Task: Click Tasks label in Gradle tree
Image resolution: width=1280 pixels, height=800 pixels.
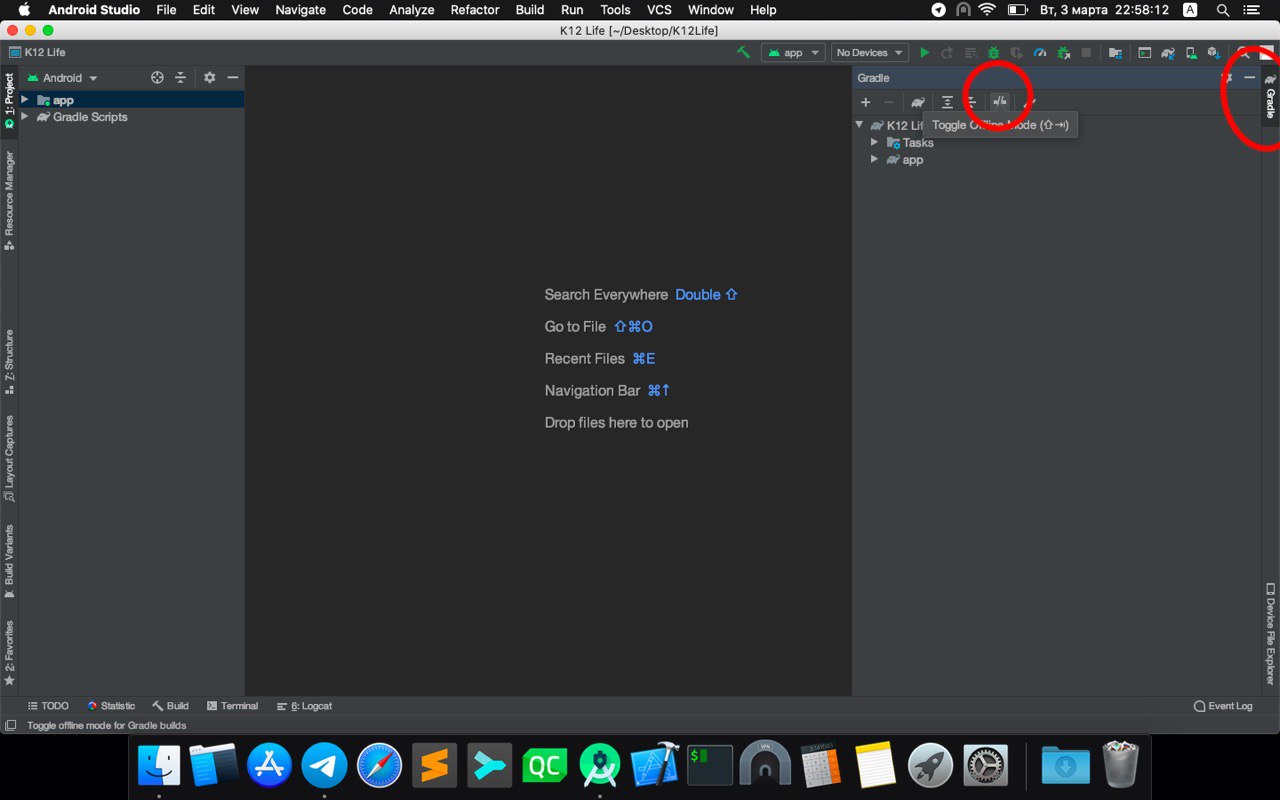Action: 918,142
